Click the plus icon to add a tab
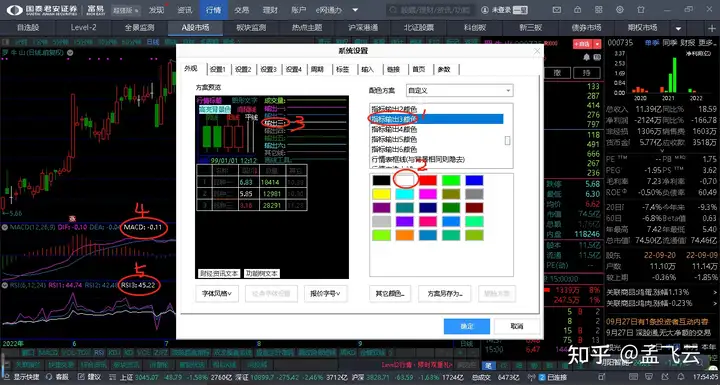Screen dimensions: 720x385 [712, 28]
